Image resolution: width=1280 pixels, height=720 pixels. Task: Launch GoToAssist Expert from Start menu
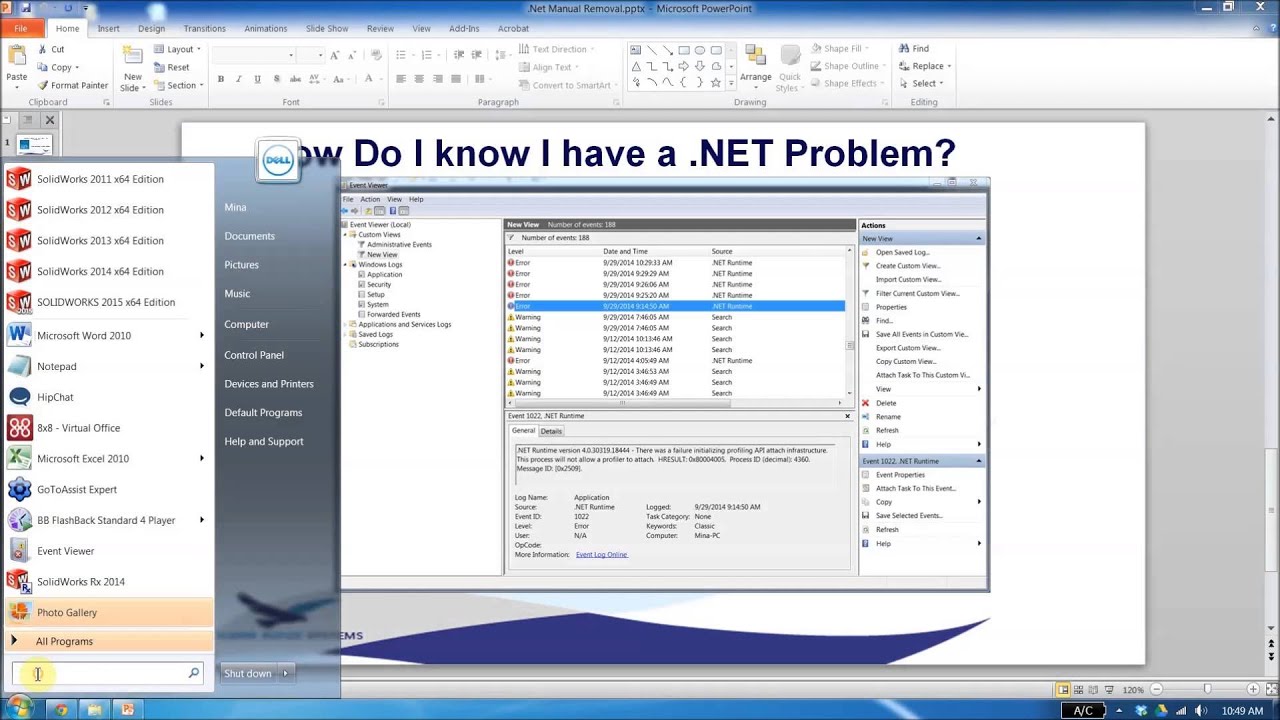click(108, 489)
